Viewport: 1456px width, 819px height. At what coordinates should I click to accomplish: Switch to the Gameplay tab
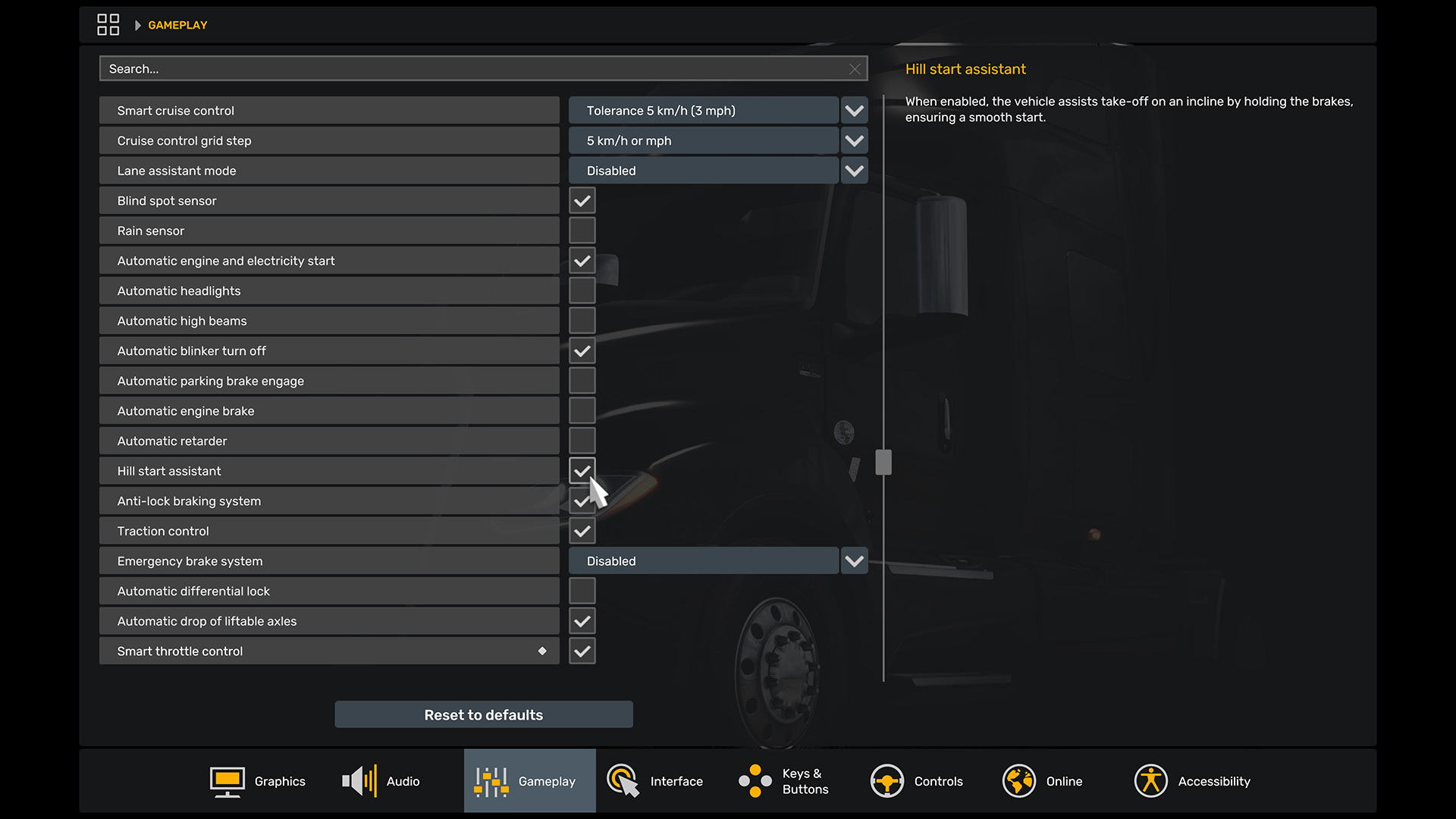530,781
